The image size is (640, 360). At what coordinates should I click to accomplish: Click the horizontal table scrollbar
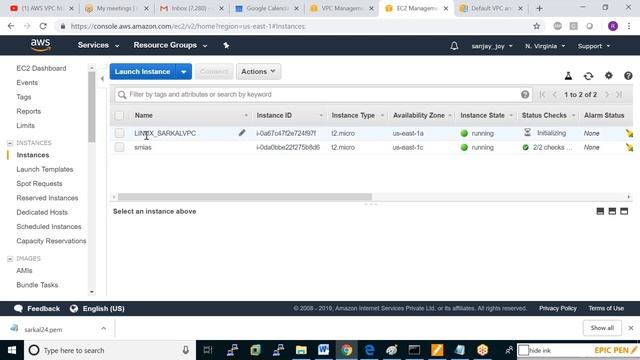(x=244, y=197)
